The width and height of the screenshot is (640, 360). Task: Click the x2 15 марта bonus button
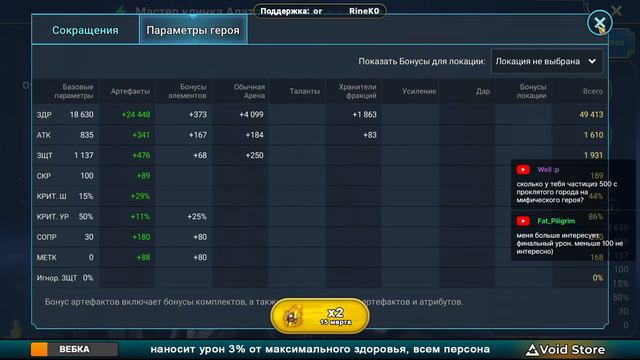[320, 316]
